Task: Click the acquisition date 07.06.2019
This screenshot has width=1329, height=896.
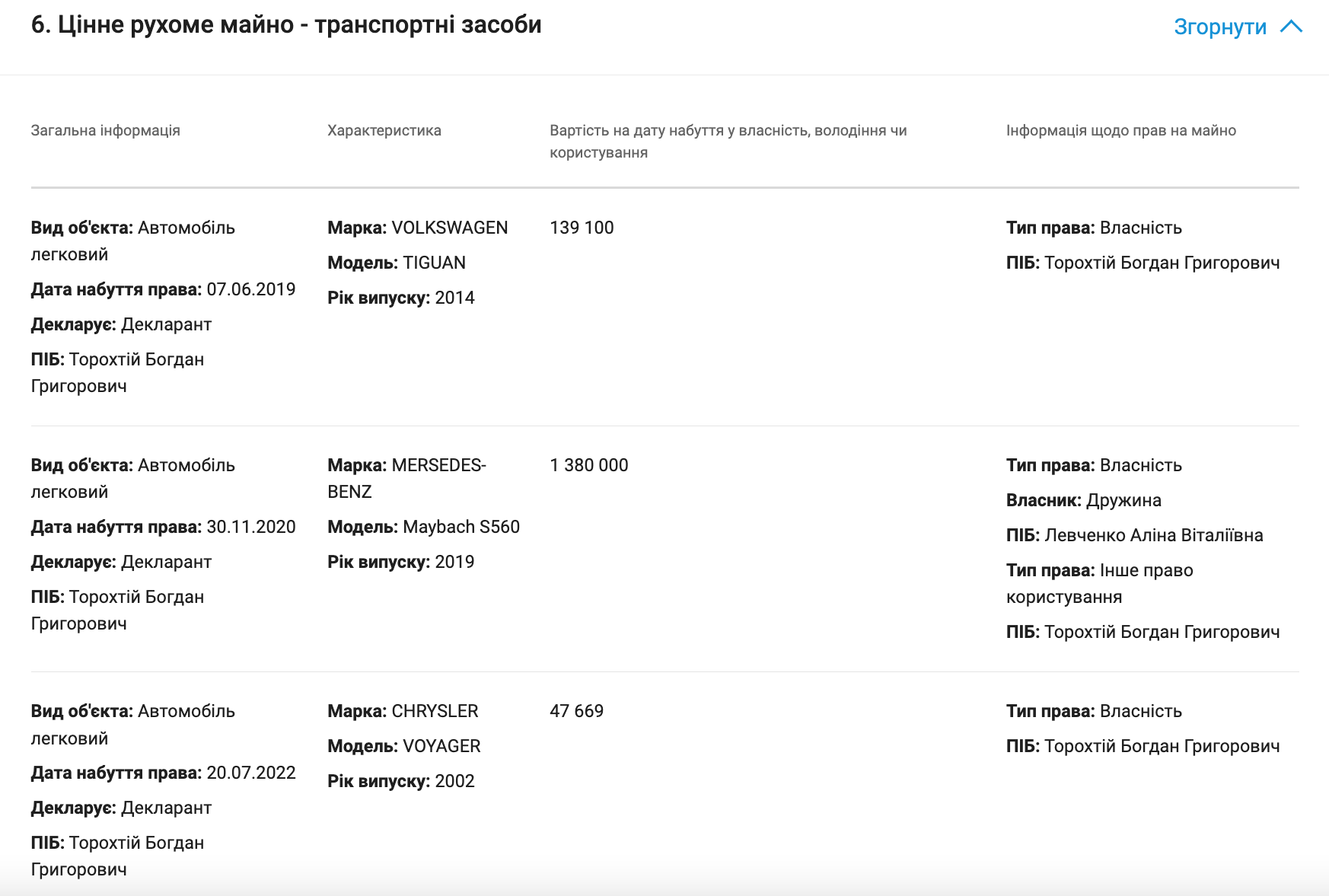Action: click(252, 289)
